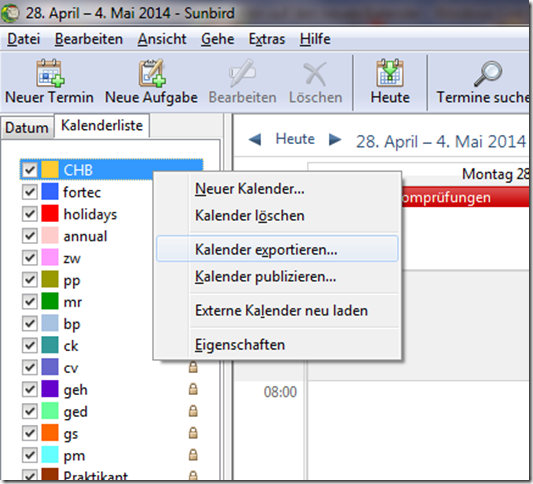Viewport: 533px width, 484px height.
Task: Choose Kalender exportieren... menu entry
Action: tap(277, 249)
